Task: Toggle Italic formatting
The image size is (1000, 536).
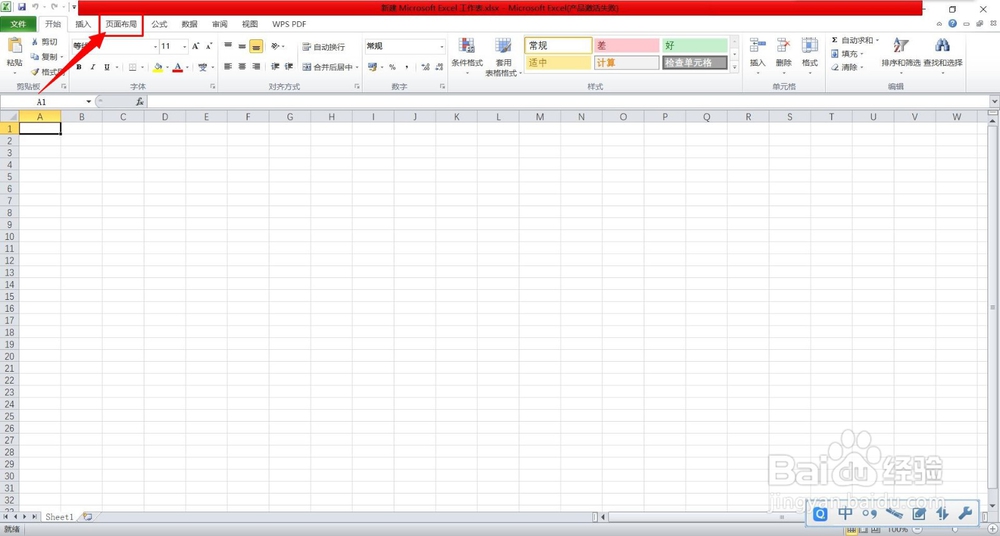Action: click(93, 67)
